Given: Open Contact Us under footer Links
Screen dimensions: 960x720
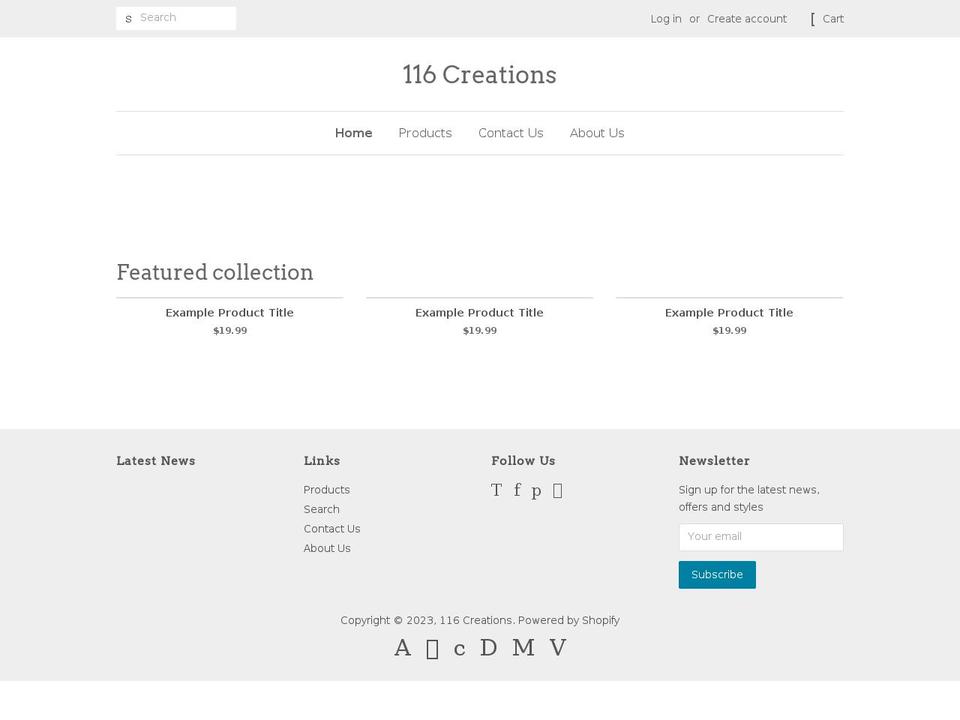Looking at the screenshot, I should coord(332,529).
